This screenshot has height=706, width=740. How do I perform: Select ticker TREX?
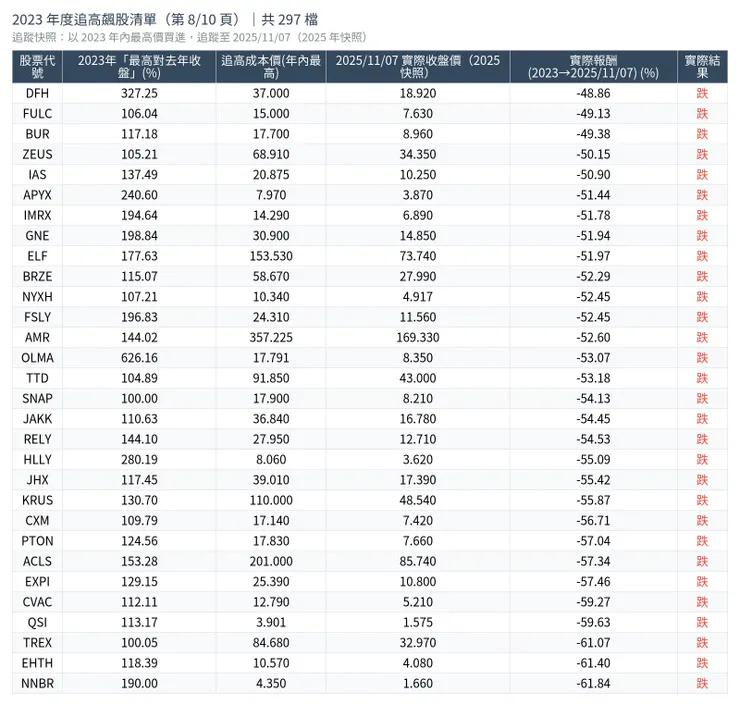(x=37, y=642)
